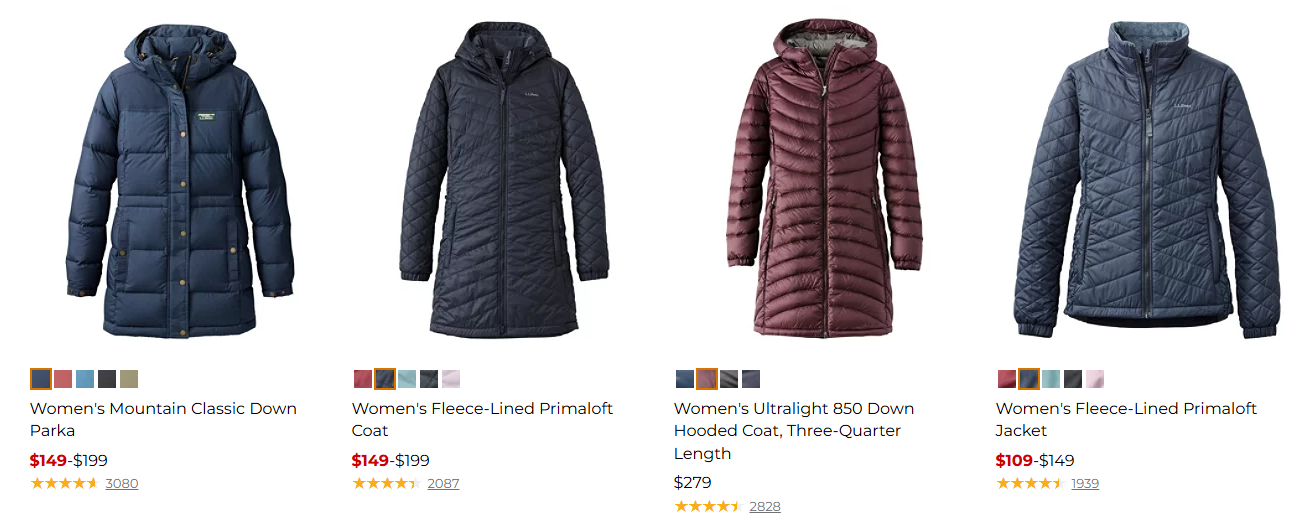Select the charcoal swatch for Mountain Classic Parka
Viewport: 1296px width, 515px height.
tap(107, 379)
